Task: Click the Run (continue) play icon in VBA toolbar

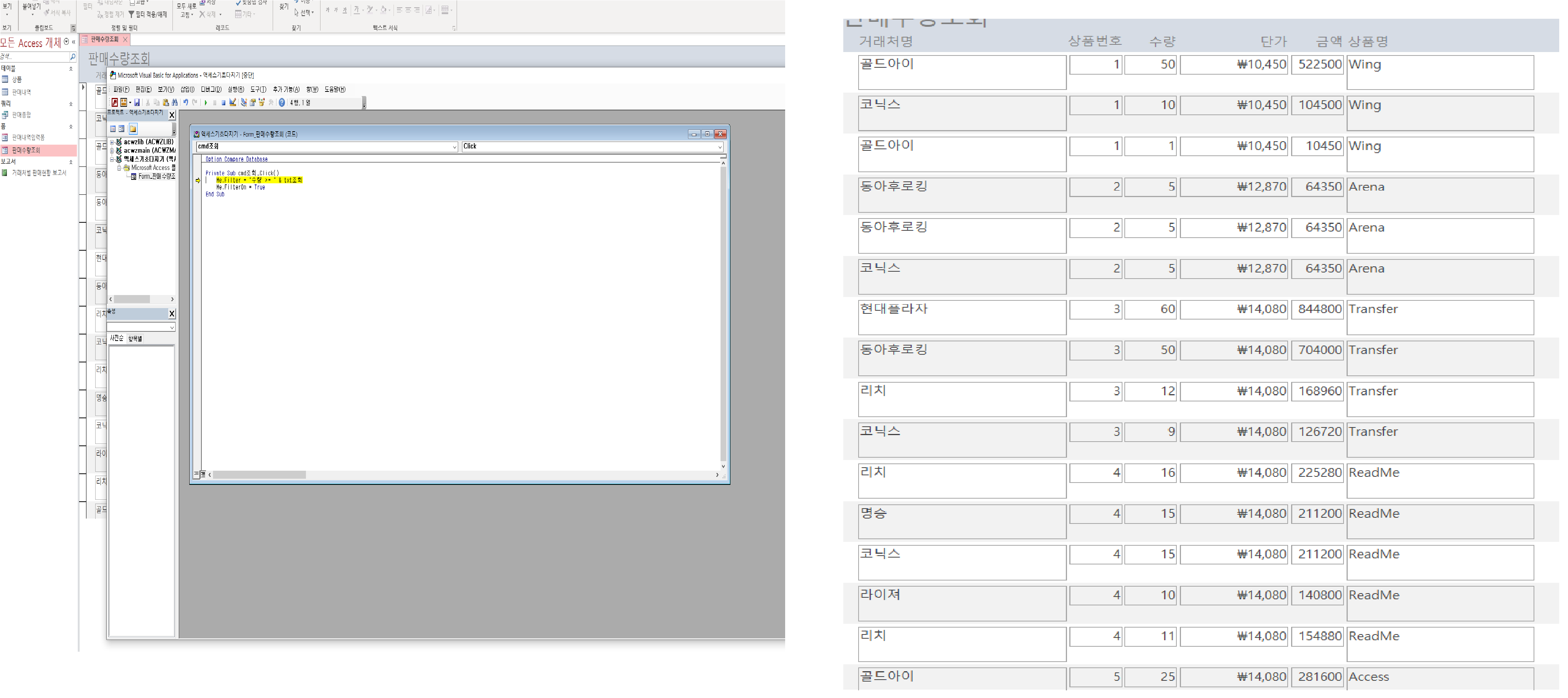Action: pos(206,103)
